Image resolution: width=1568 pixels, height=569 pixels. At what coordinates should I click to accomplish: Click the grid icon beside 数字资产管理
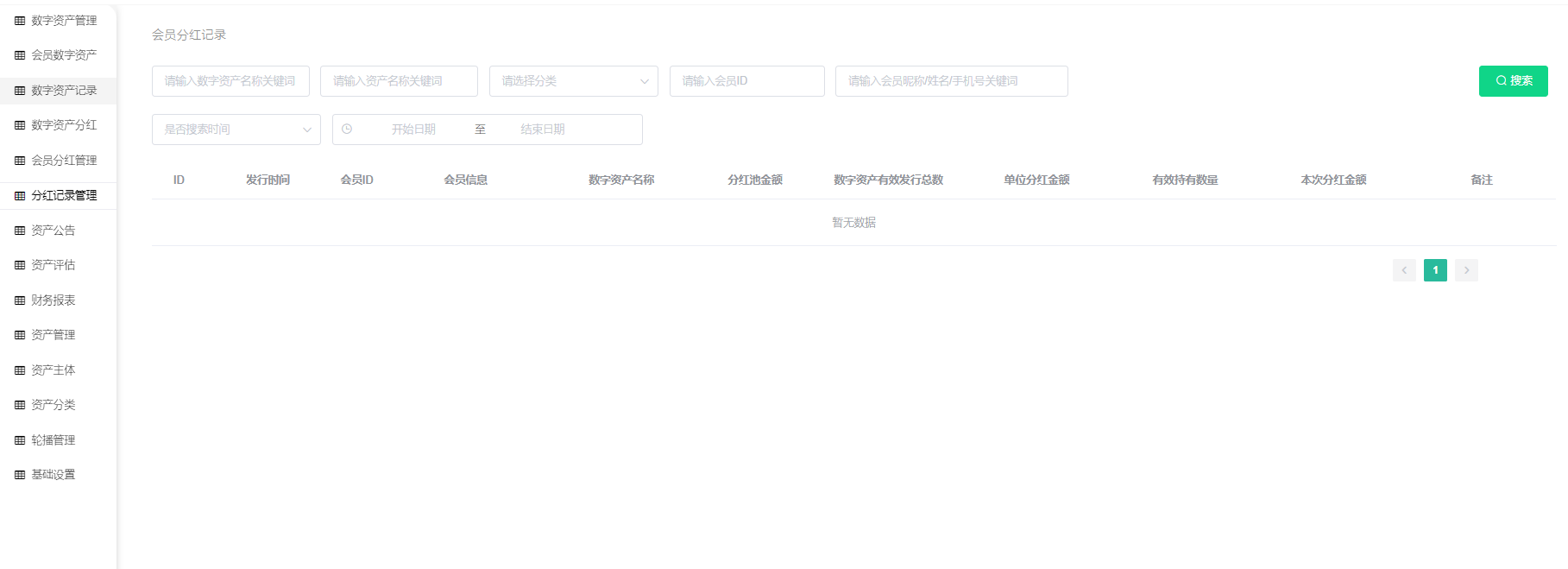pyautogui.click(x=20, y=21)
